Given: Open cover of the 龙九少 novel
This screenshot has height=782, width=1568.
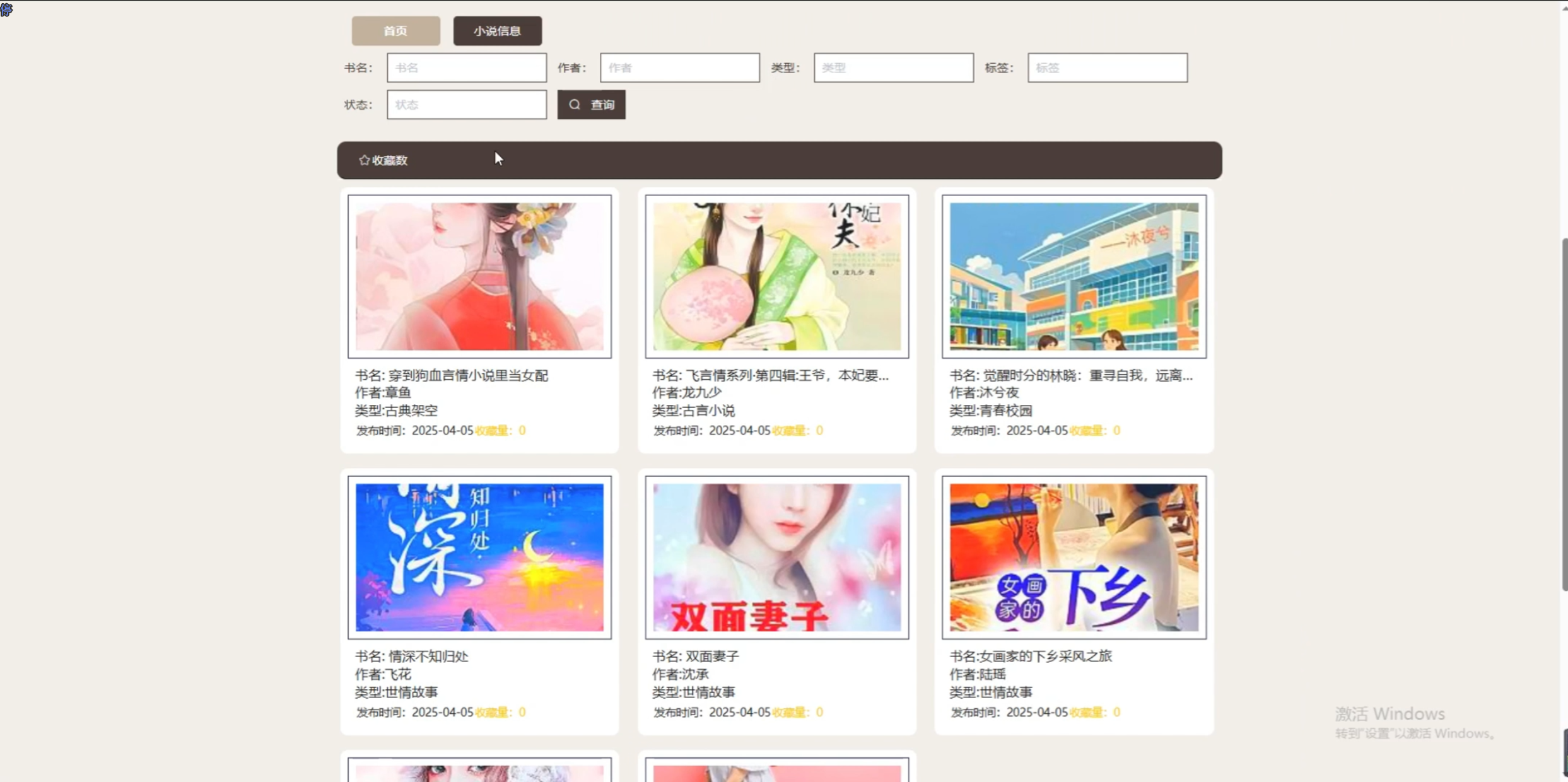Looking at the screenshot, I should (x=777, y=276).
